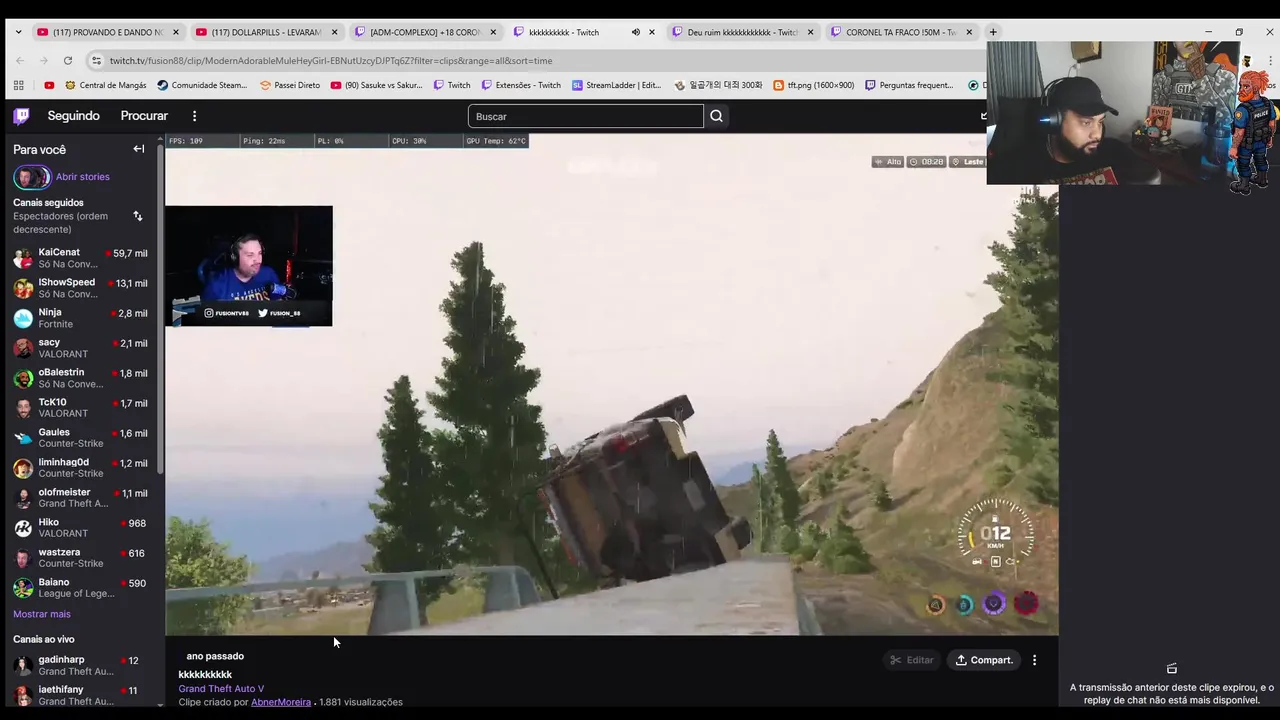Image resolution: width=1280 pixels, height=720 pixels.
Task: Open sacy channel
Action: [x=80, y=348]
